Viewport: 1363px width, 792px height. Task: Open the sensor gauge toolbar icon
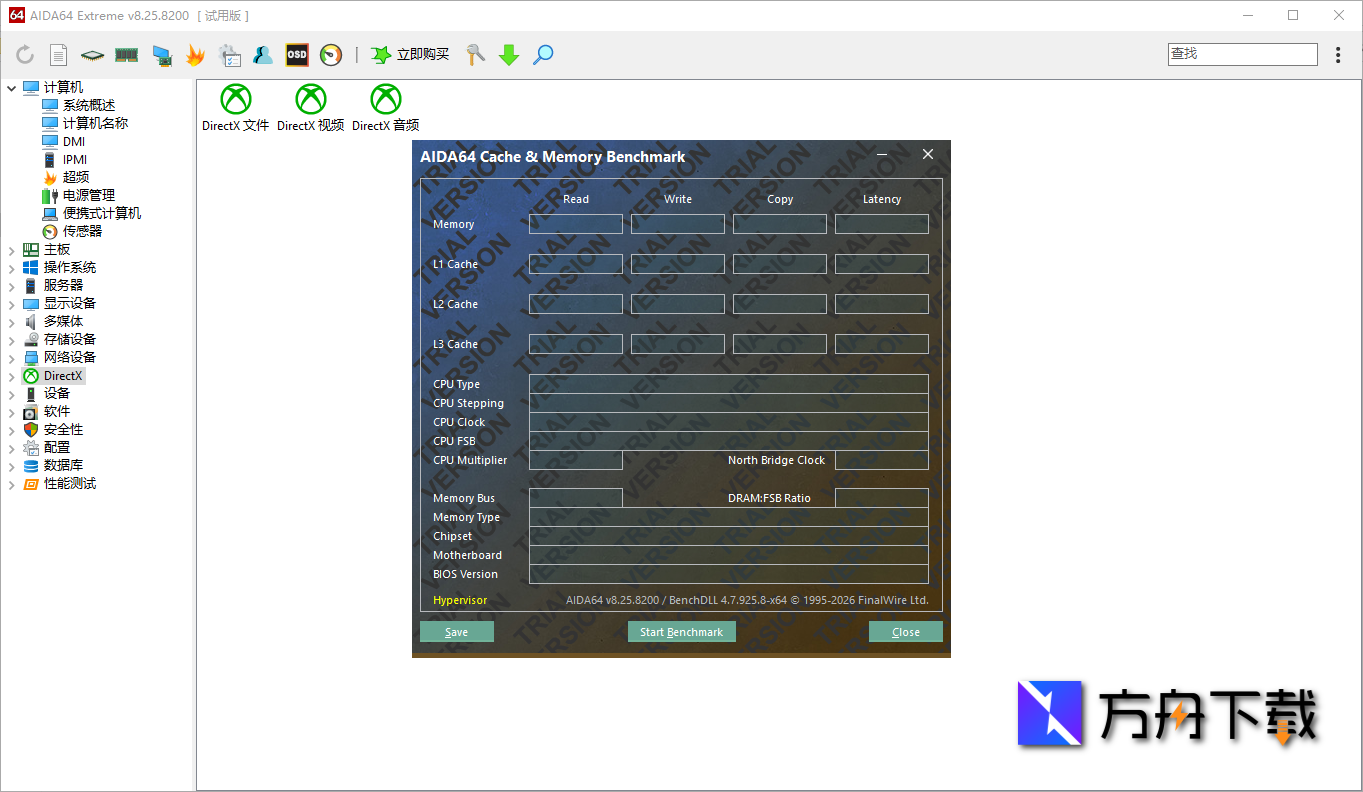point(329,55)
